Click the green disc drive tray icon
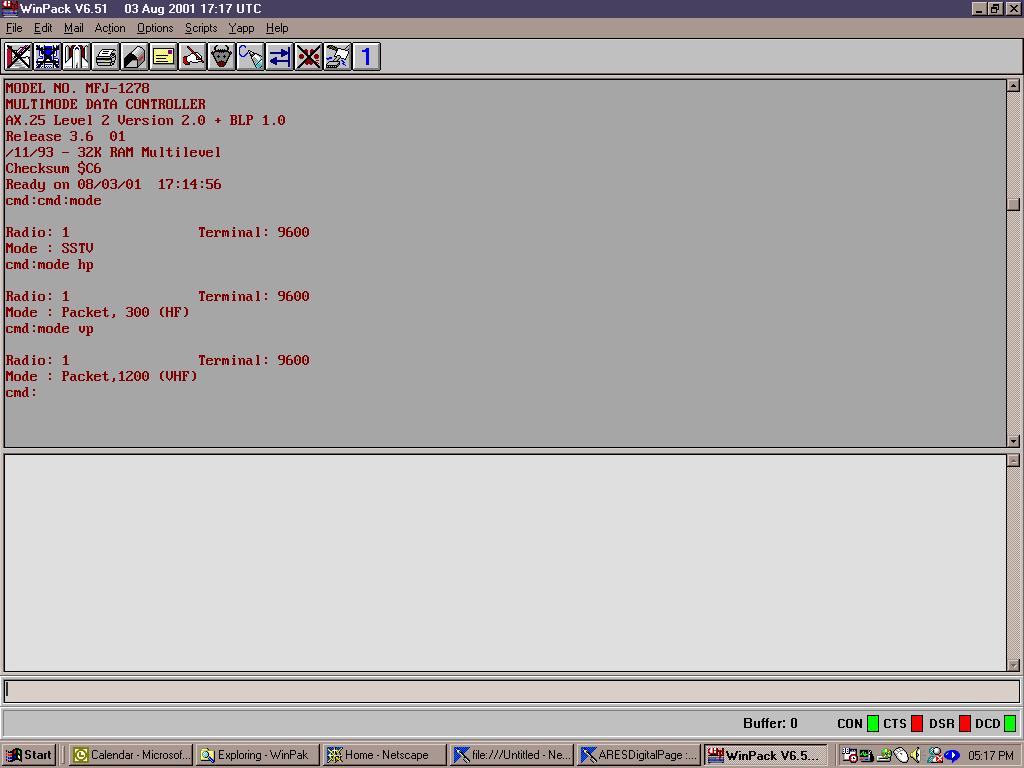 coord(884,755)
